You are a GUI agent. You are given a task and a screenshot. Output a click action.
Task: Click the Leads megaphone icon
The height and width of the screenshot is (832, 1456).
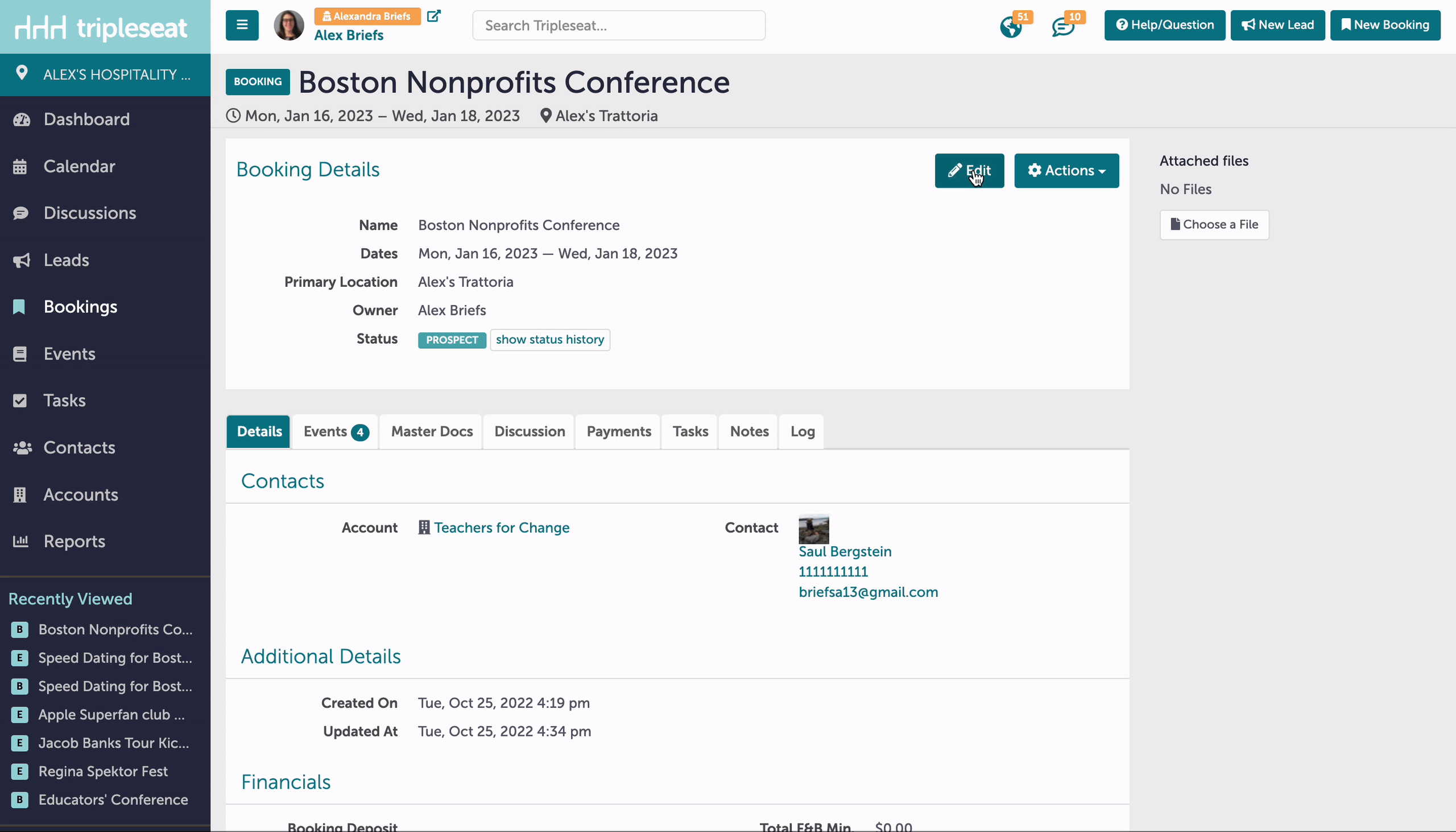coord(21,261)
